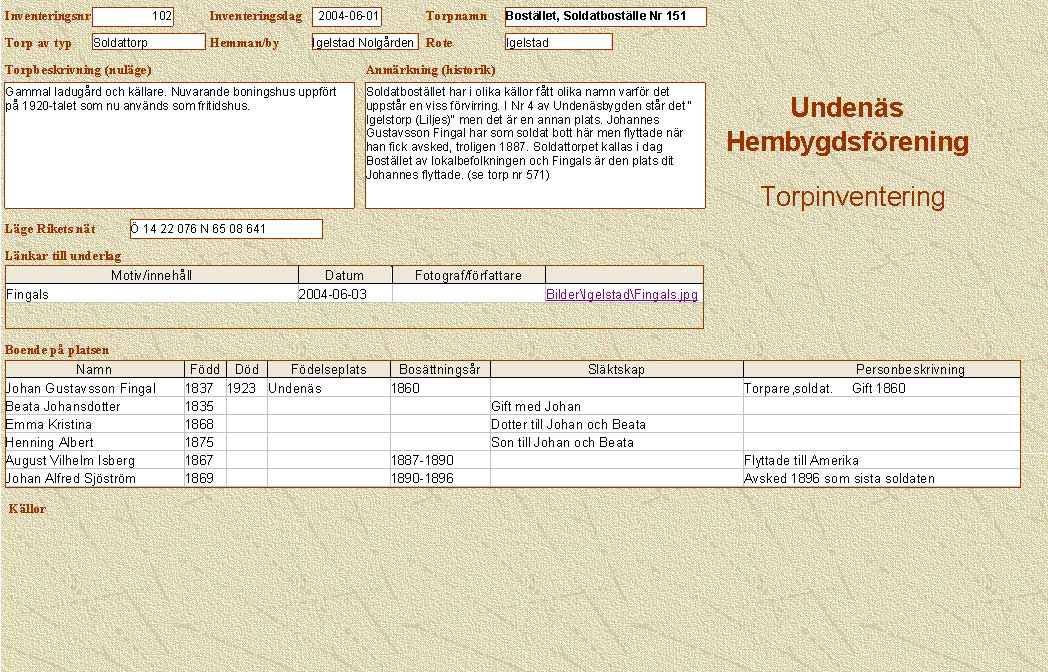Click Johan Alfred Sjöström name cell

(94, 479)
